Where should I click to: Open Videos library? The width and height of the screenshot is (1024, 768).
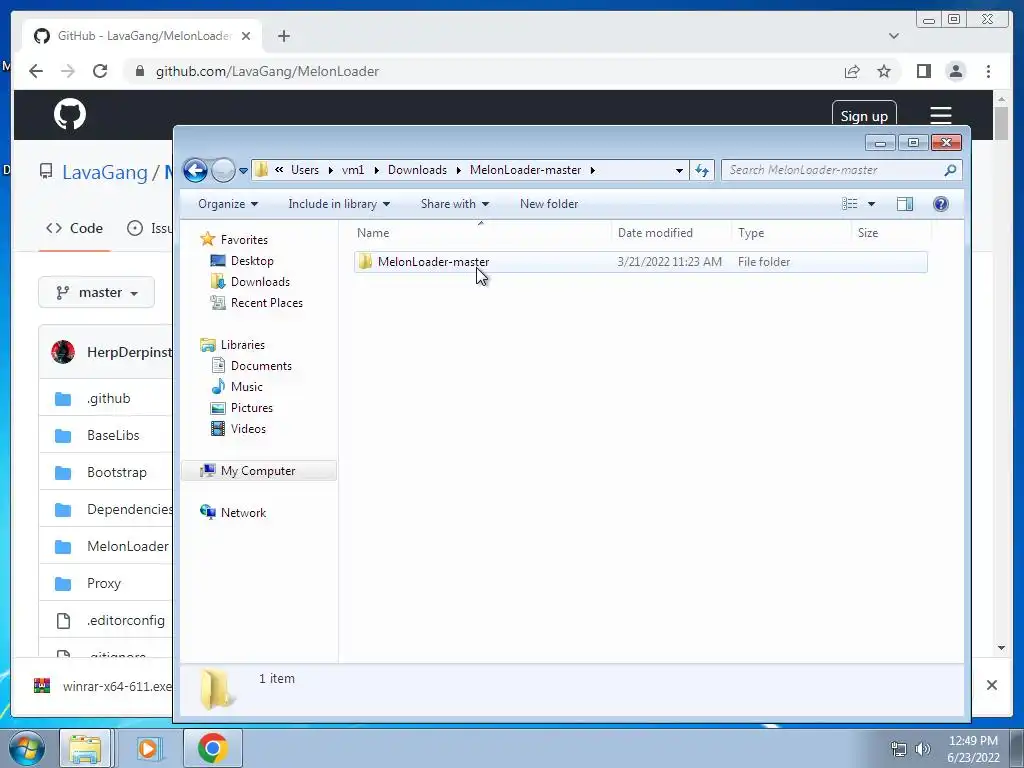(x=248, y=428)
